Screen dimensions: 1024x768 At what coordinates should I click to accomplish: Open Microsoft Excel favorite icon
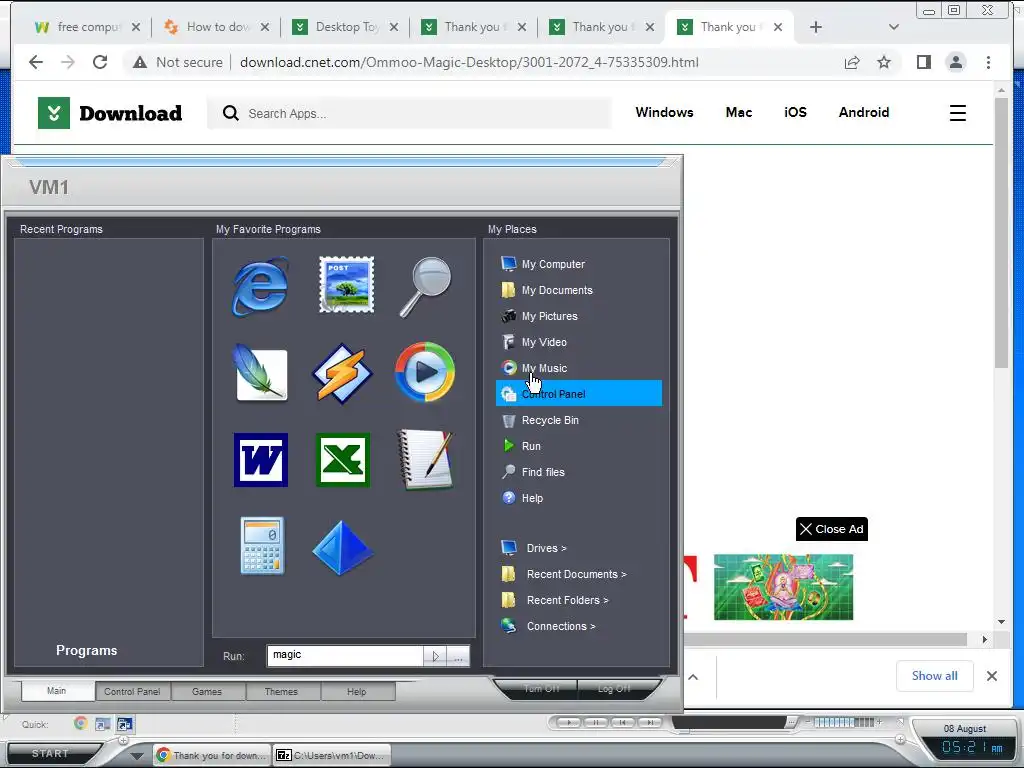coord(343,460)
